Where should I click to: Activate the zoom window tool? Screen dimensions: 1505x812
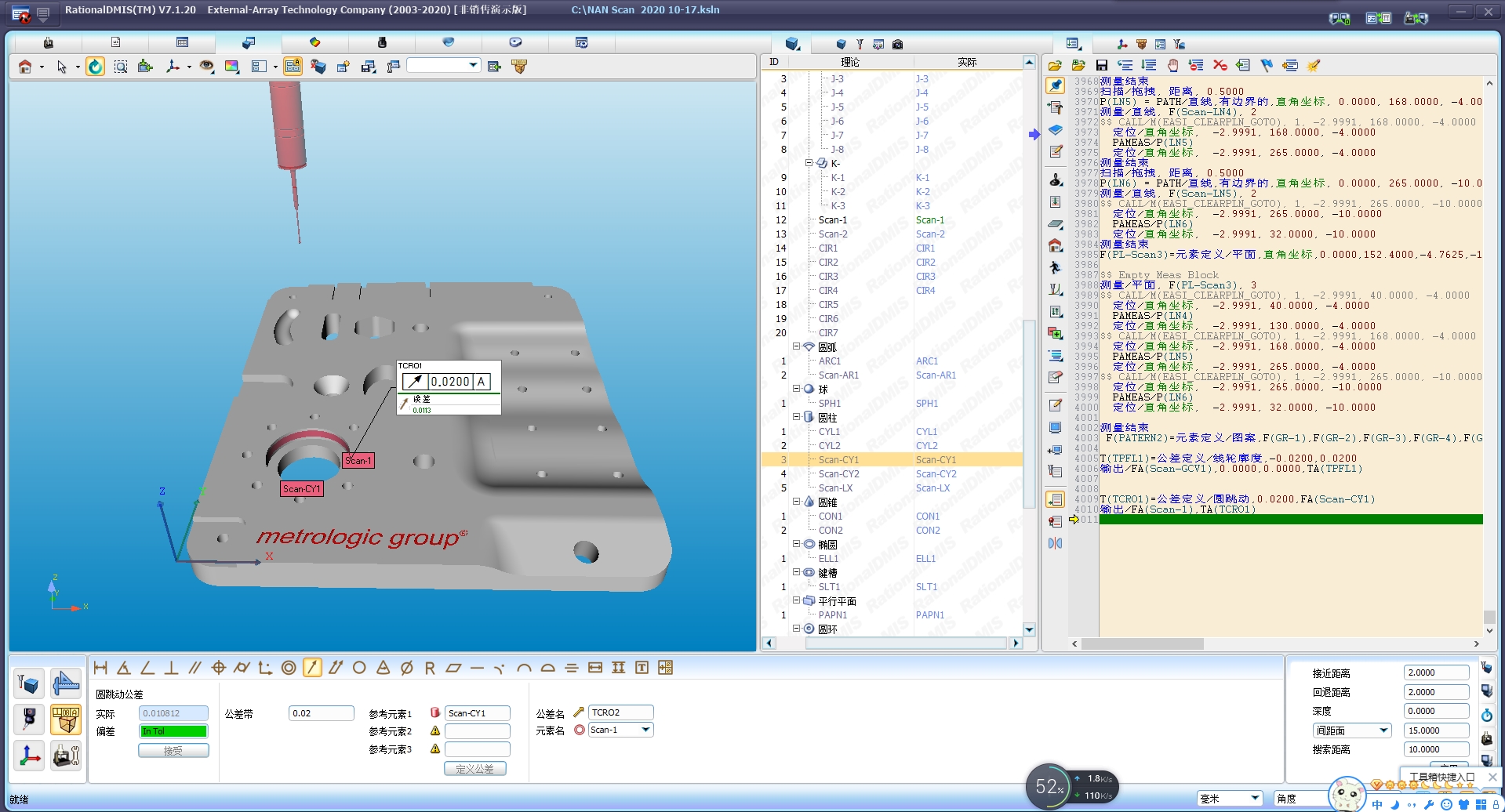tap(121, 67)
